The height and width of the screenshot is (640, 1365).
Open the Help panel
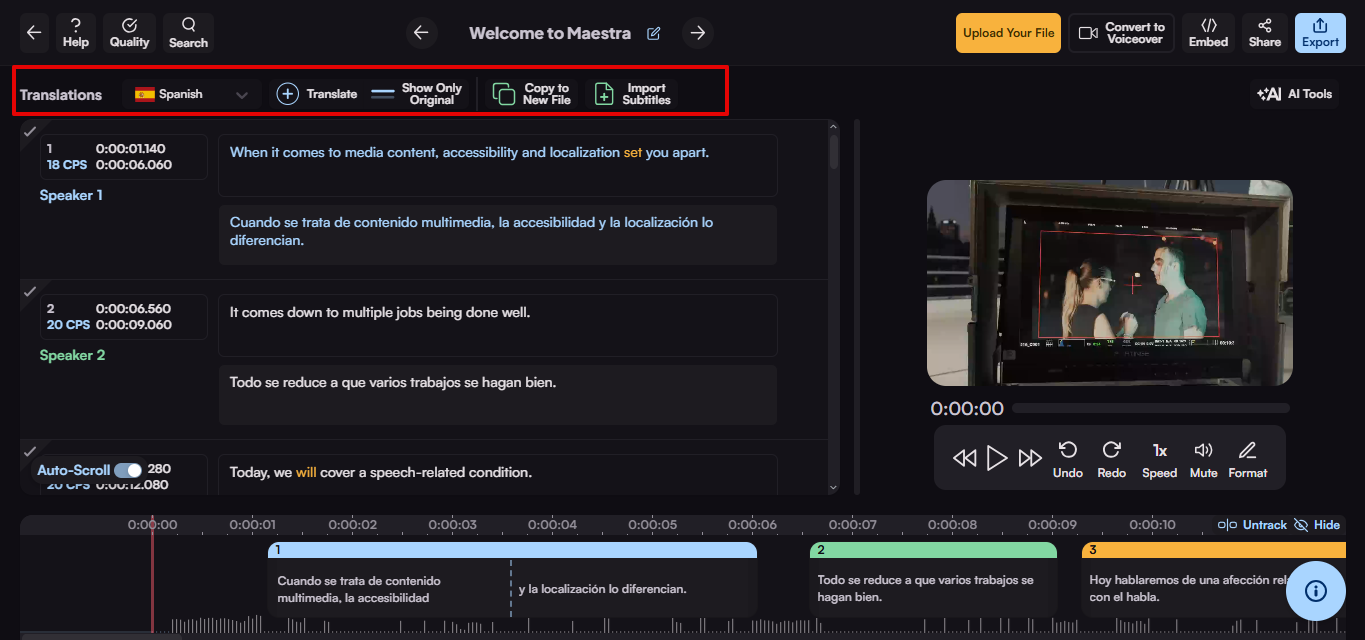coord(75,33)
